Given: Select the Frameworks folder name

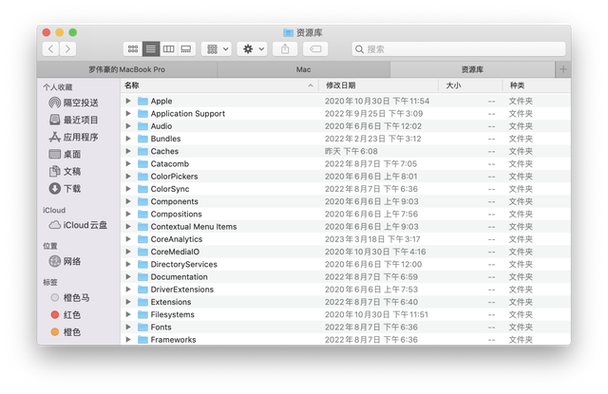Looking at the screenshot, I should pyautogui.click(x=173, y=340).
